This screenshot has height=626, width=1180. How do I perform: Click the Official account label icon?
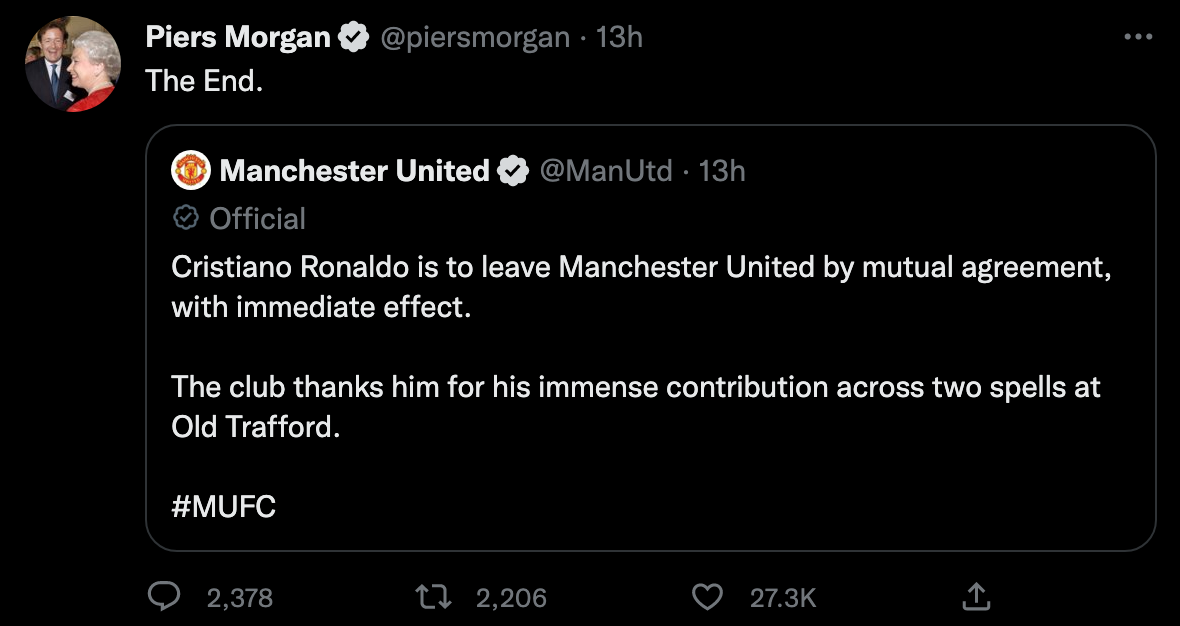pos(184,218)
